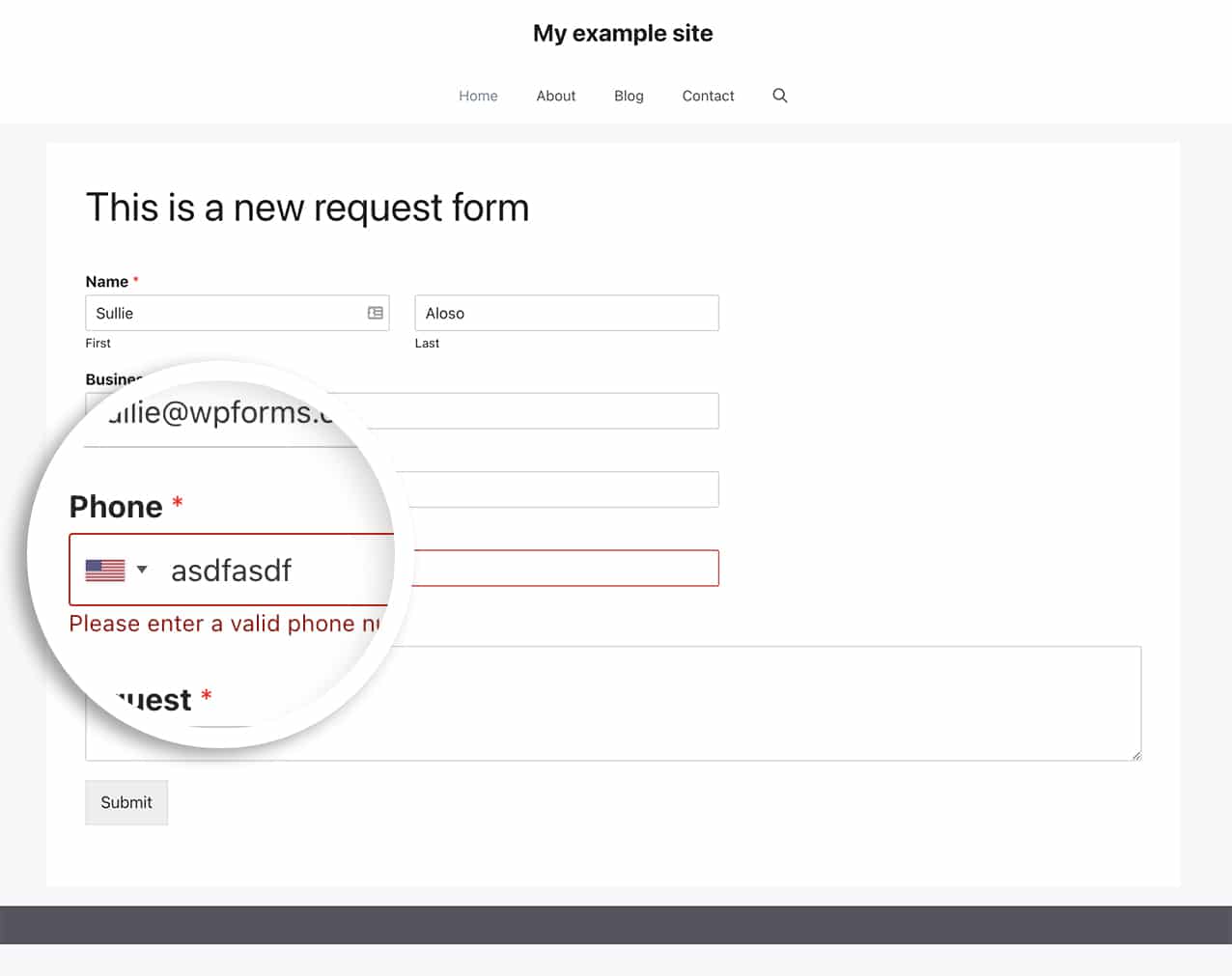The image size is (1232, 976).
Task: Select Blog in the top navigation
Action: (629, 96)
